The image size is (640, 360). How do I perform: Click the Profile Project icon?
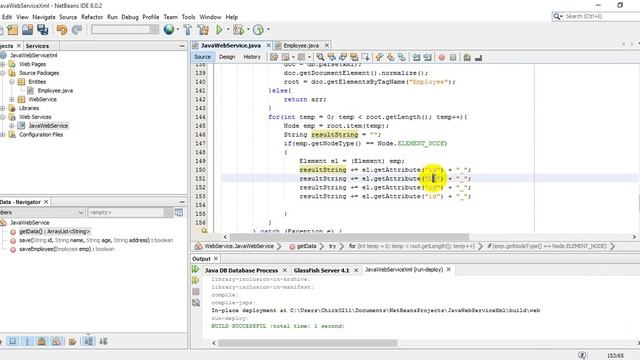(x=258, y=29)
